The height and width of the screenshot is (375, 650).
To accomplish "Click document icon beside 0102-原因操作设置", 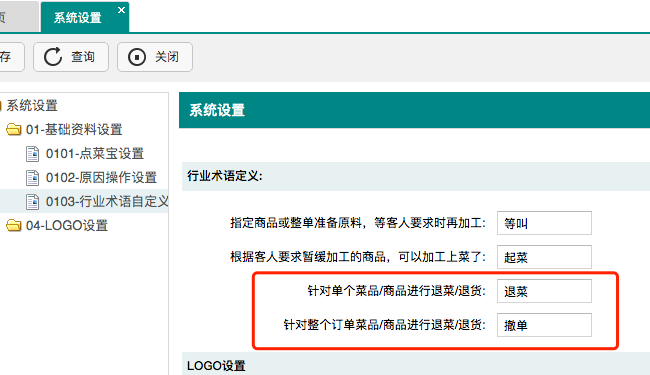I will pos(32,178).
